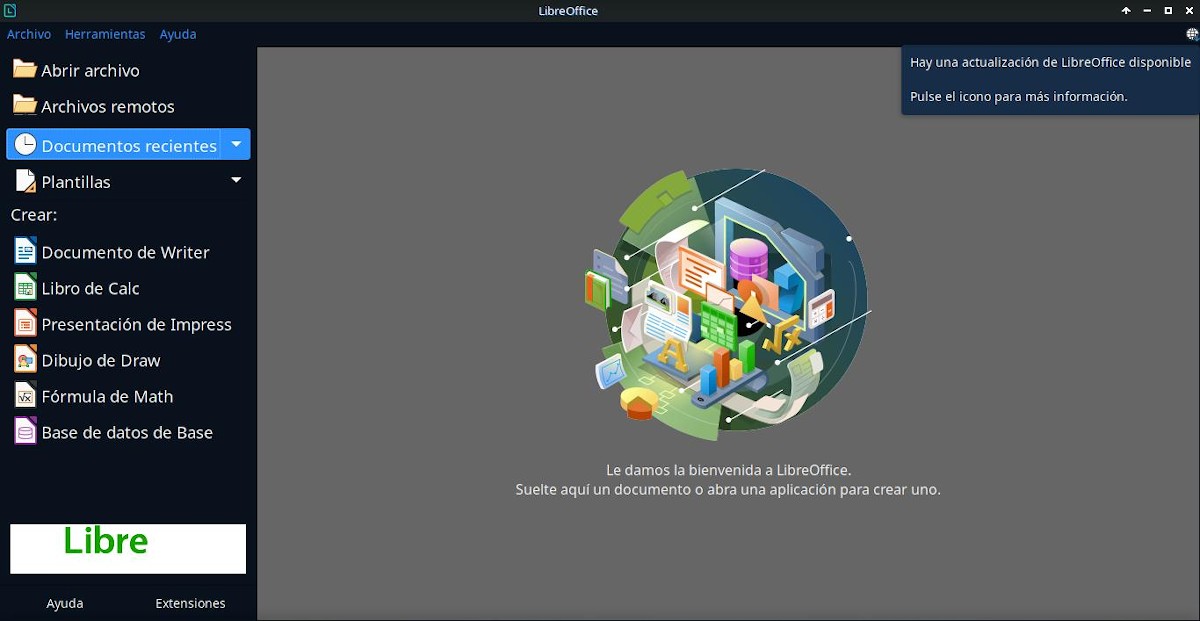Click 'Pulse el icono para más información.' text
1200x621 pixels.
coord(1019,97)
